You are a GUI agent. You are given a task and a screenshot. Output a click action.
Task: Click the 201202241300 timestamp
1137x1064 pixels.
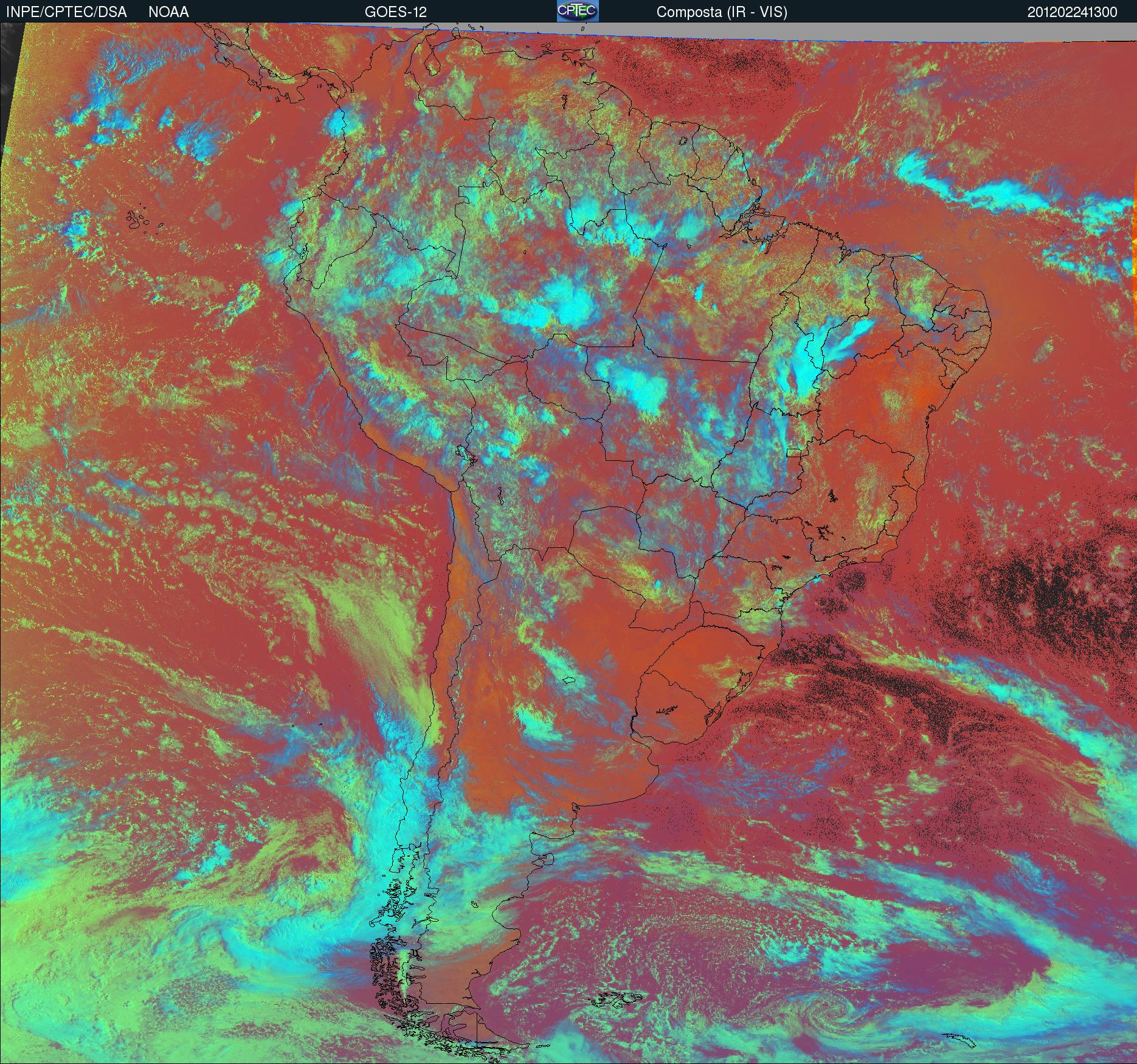tap(1073, 12)
